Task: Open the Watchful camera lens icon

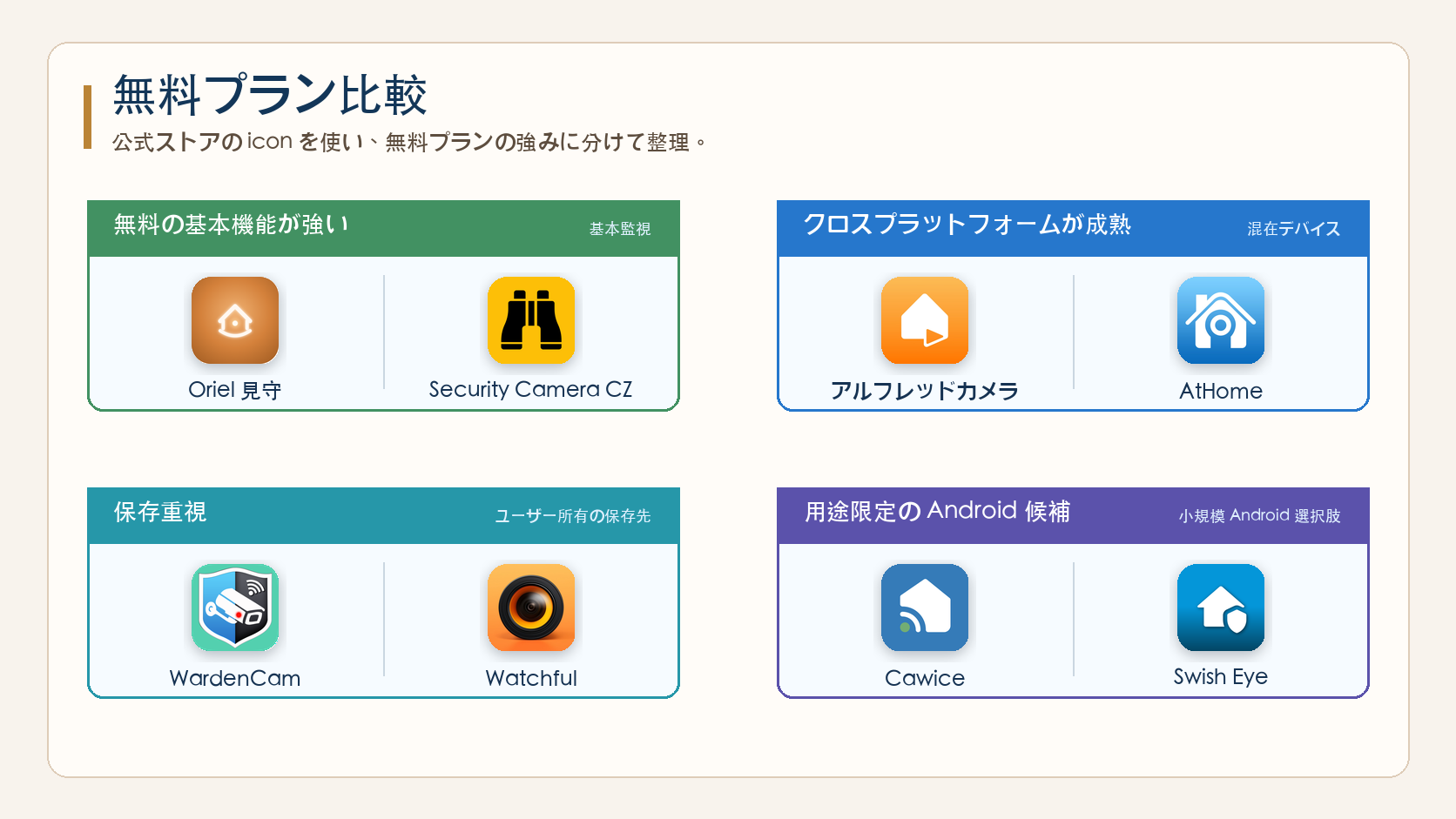Action: pyautogui.click(x=531, y=608)
